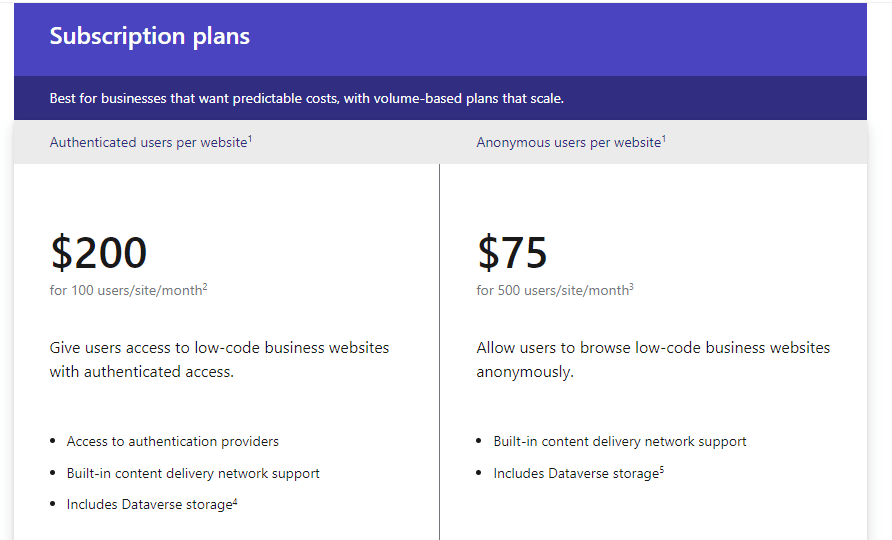Open footnote 3 after 500 users/site/month
Viewport: 892px width, 540px height.
(x=631, y=287)
